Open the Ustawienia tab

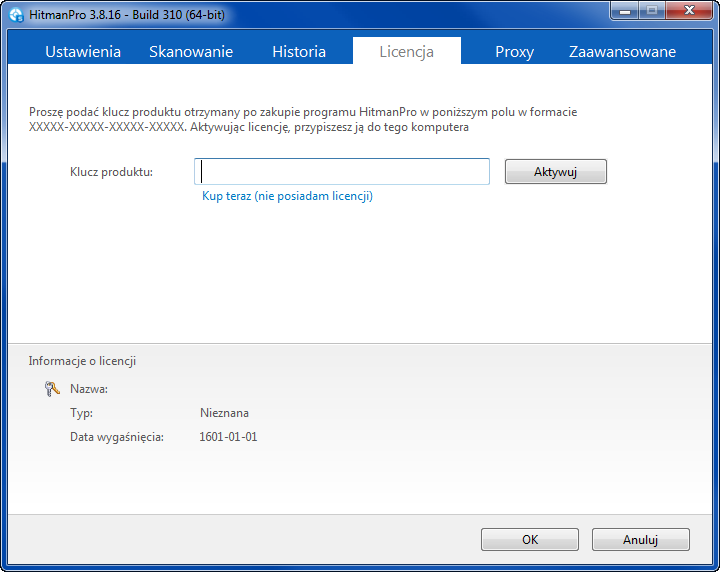(83, 51)
